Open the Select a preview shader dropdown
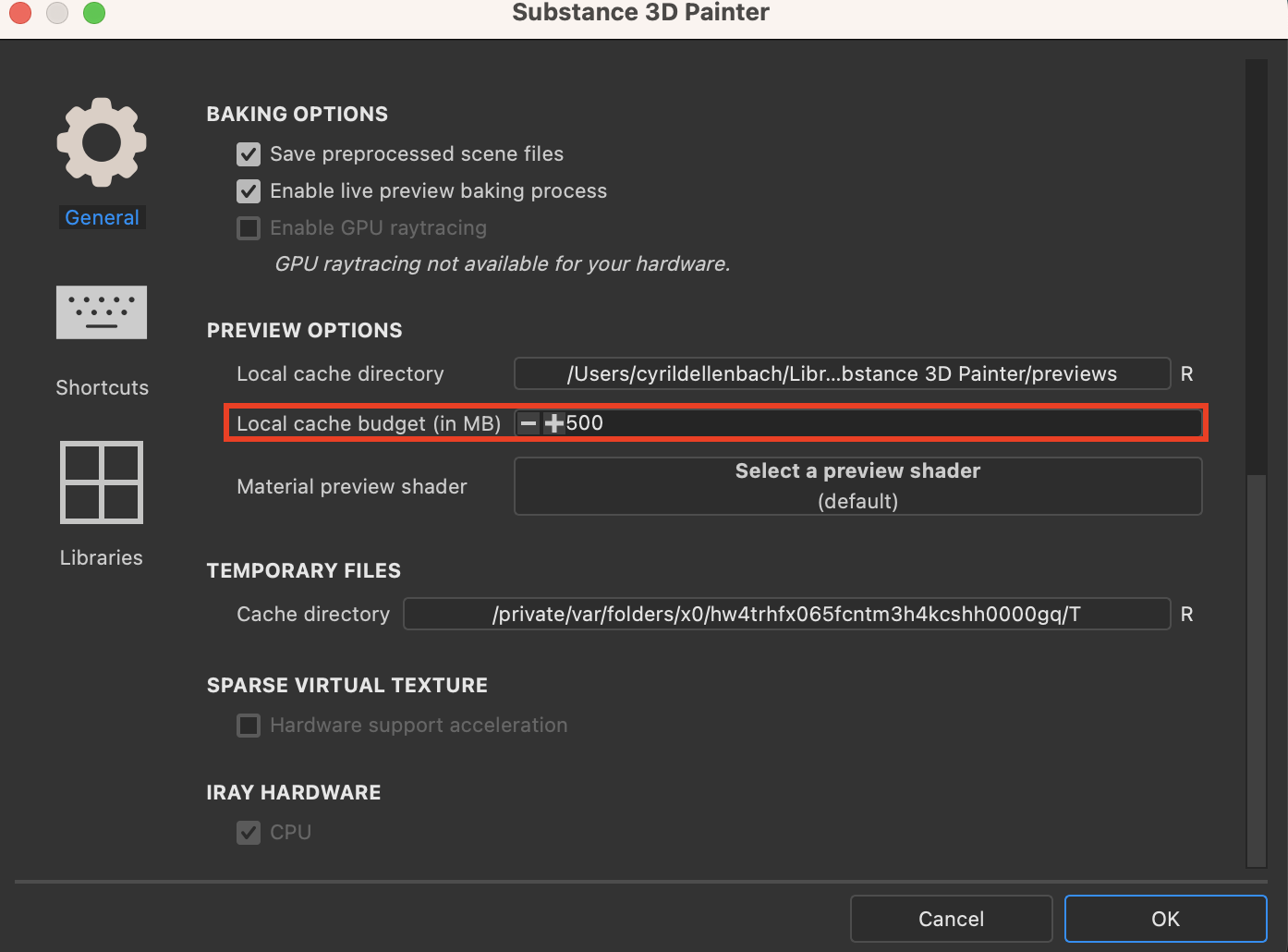 coord(857,485)
